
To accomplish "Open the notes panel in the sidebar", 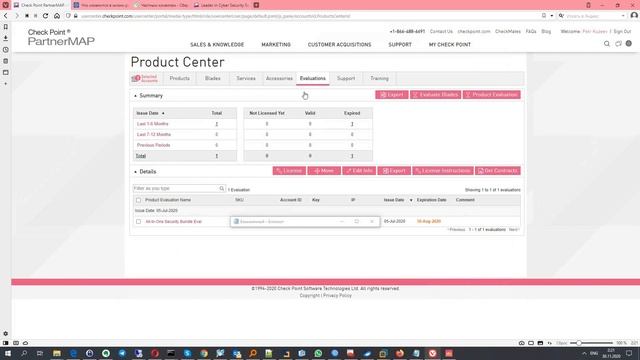I will [6, 61].
